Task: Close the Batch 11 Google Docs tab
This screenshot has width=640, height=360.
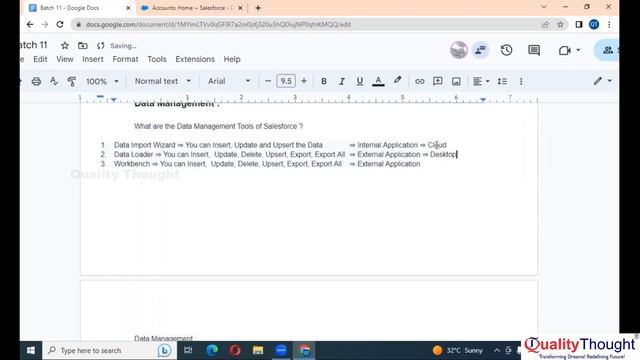Action: click(128, 8)
